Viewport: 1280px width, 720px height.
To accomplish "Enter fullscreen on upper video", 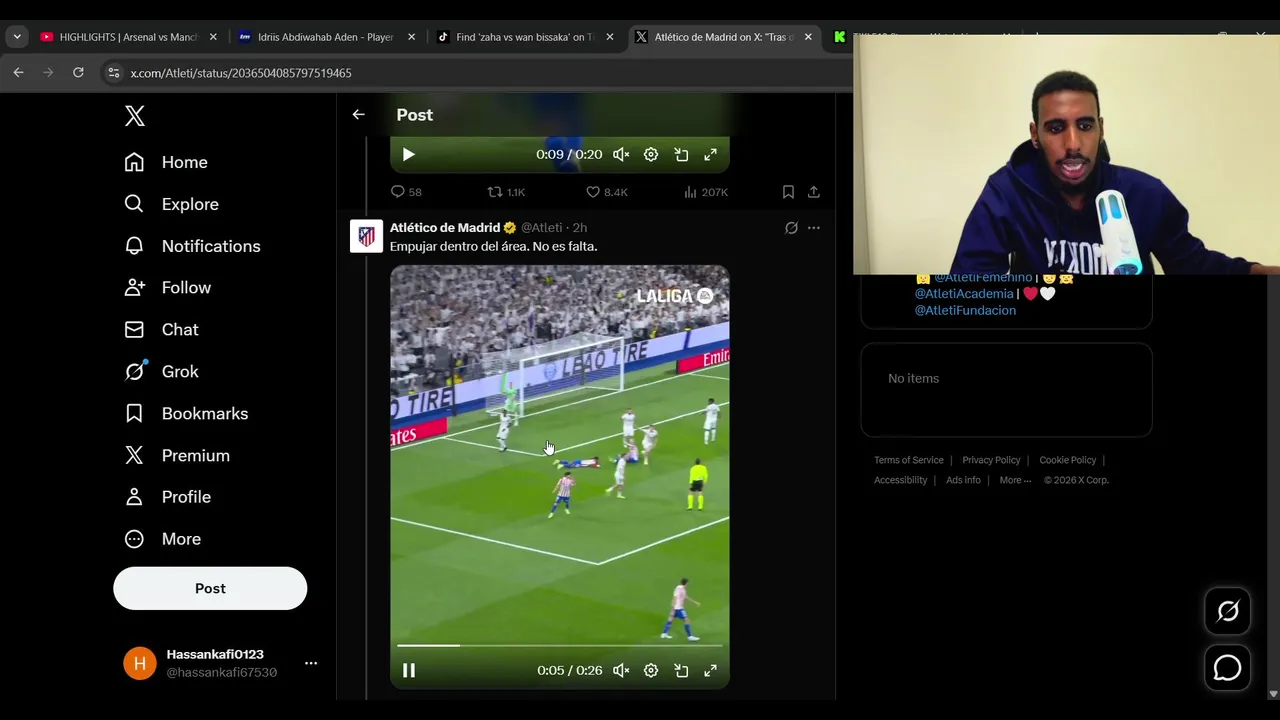I will pyautogui.click(x=710, y=154).
